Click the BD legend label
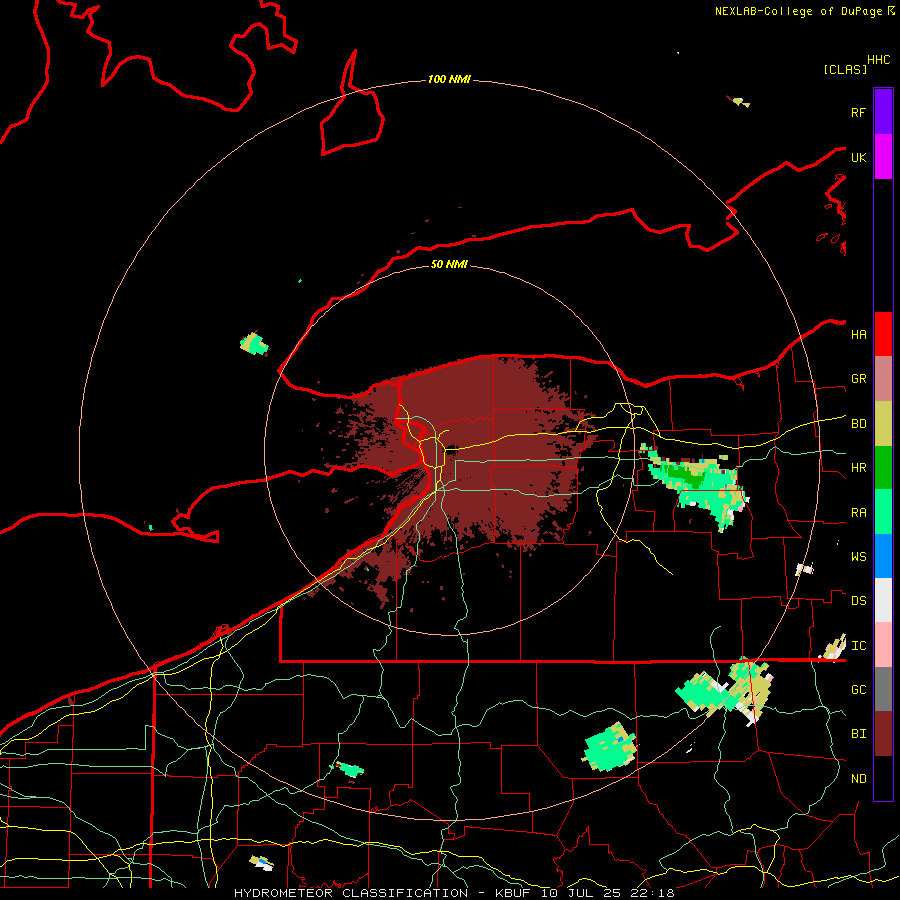Viewport: 900px width, 900px height. pyautogui.click(x=858, y=424)
